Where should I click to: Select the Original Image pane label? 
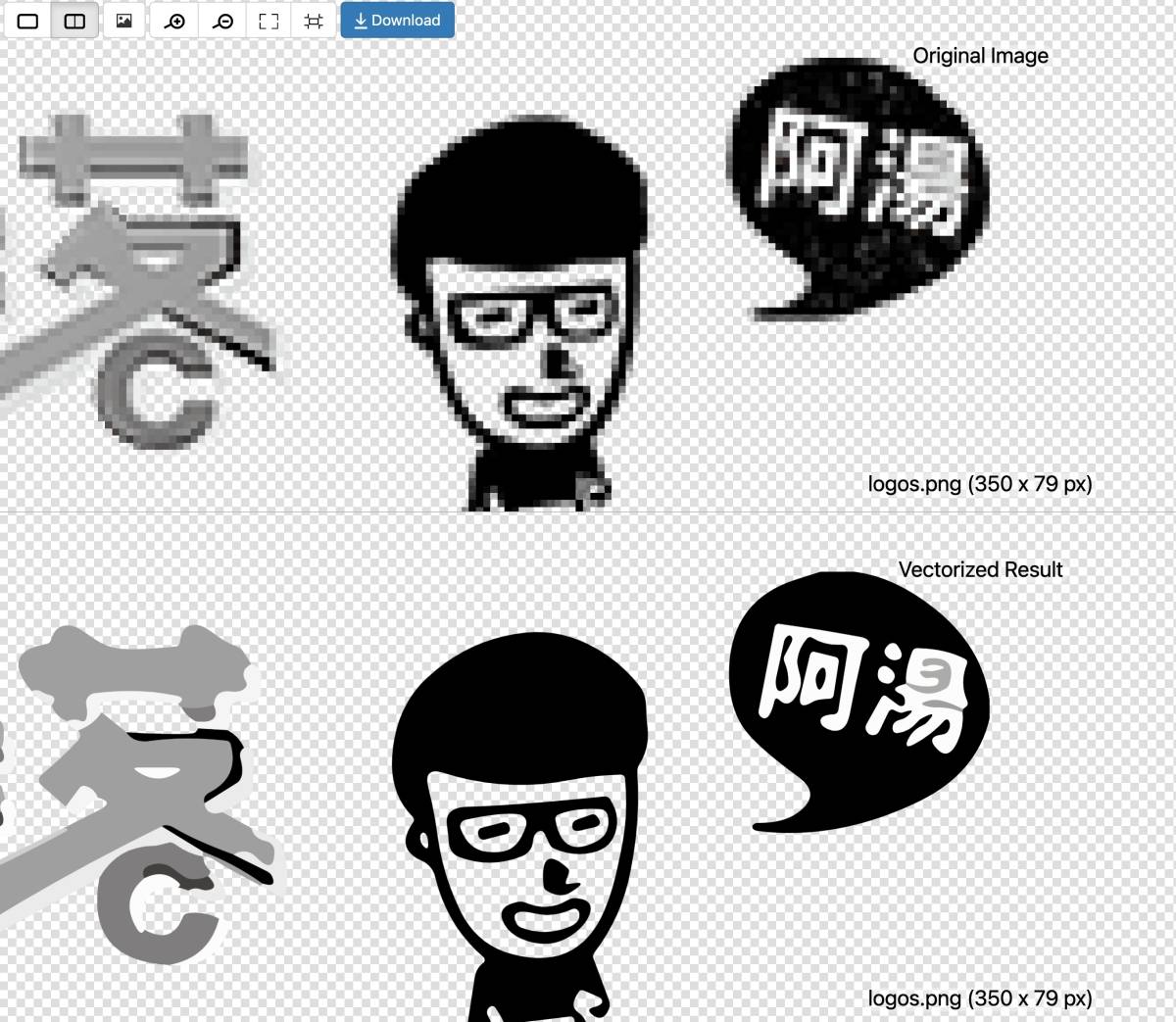pyautogui.click(x=980, y=56)
